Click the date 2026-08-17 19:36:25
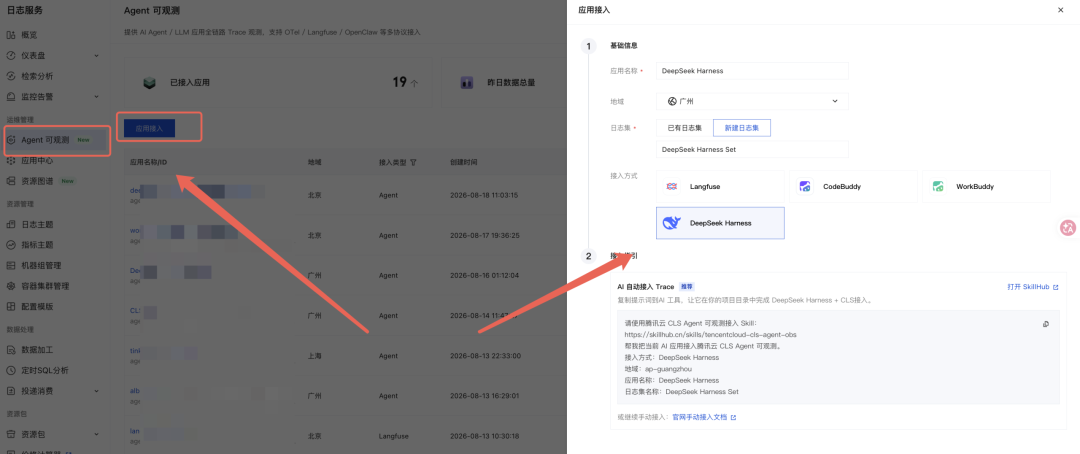Screen dimensions: 1080x454 click(x=484, y=235)
